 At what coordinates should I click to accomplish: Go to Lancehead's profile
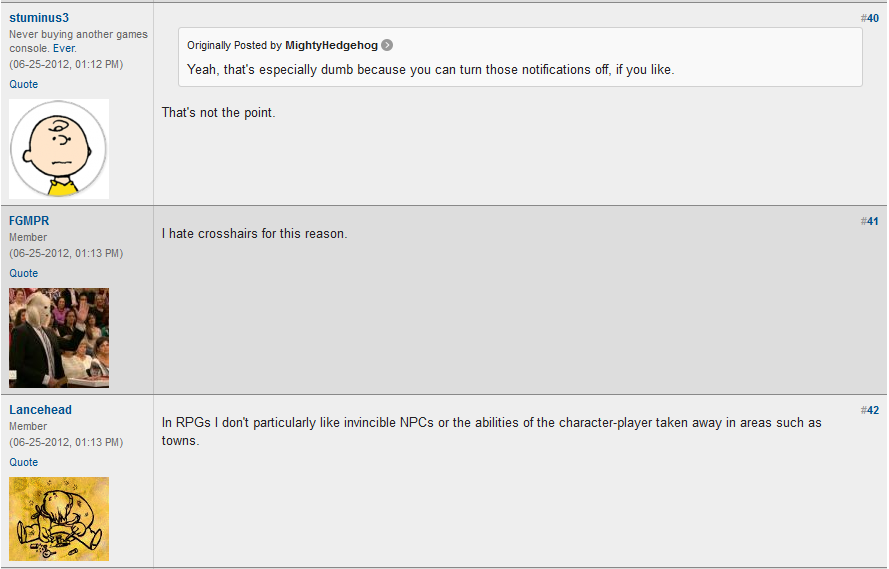[40, 410]
